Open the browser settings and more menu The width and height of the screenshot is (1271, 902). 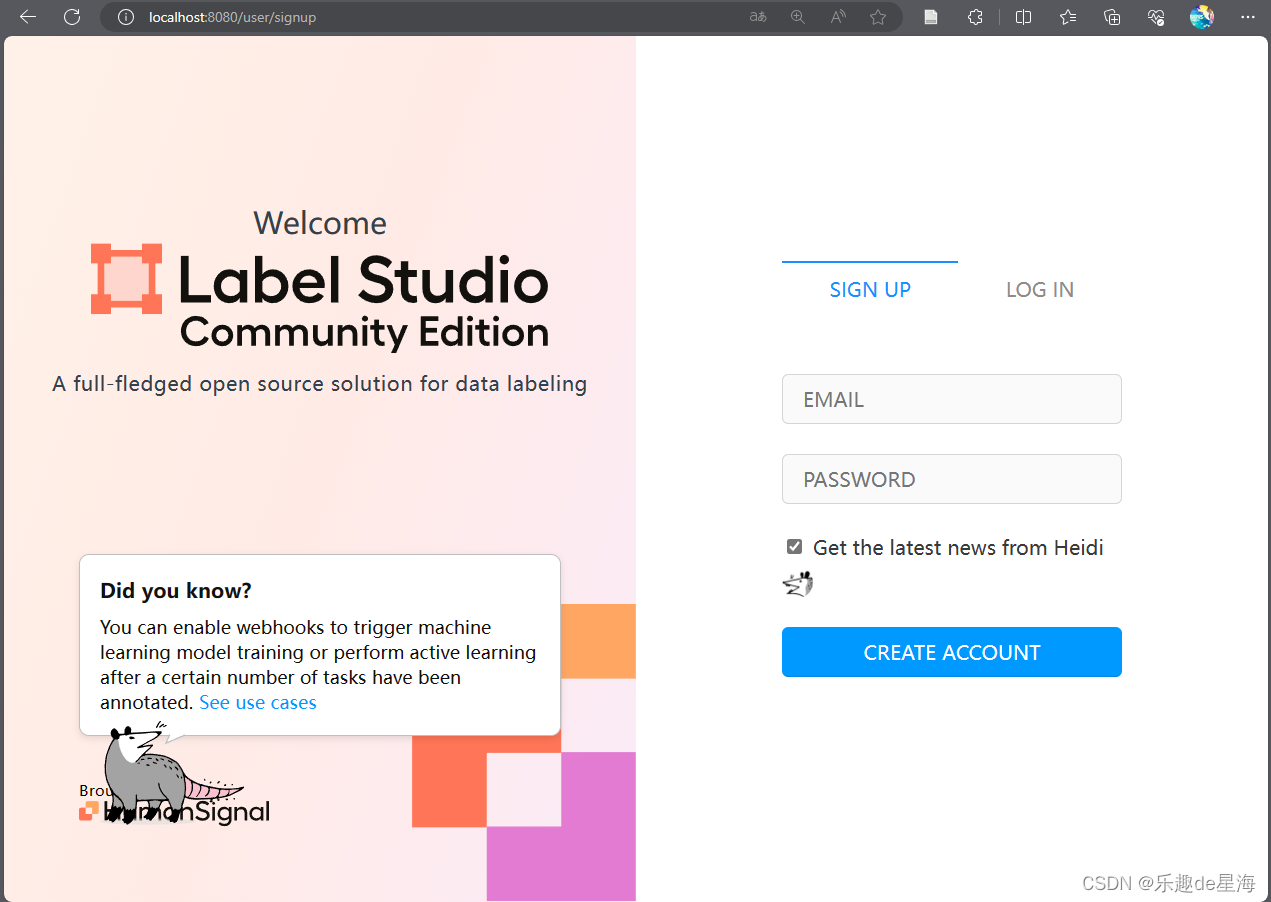pyautogui.click(x=1247, y=17)
